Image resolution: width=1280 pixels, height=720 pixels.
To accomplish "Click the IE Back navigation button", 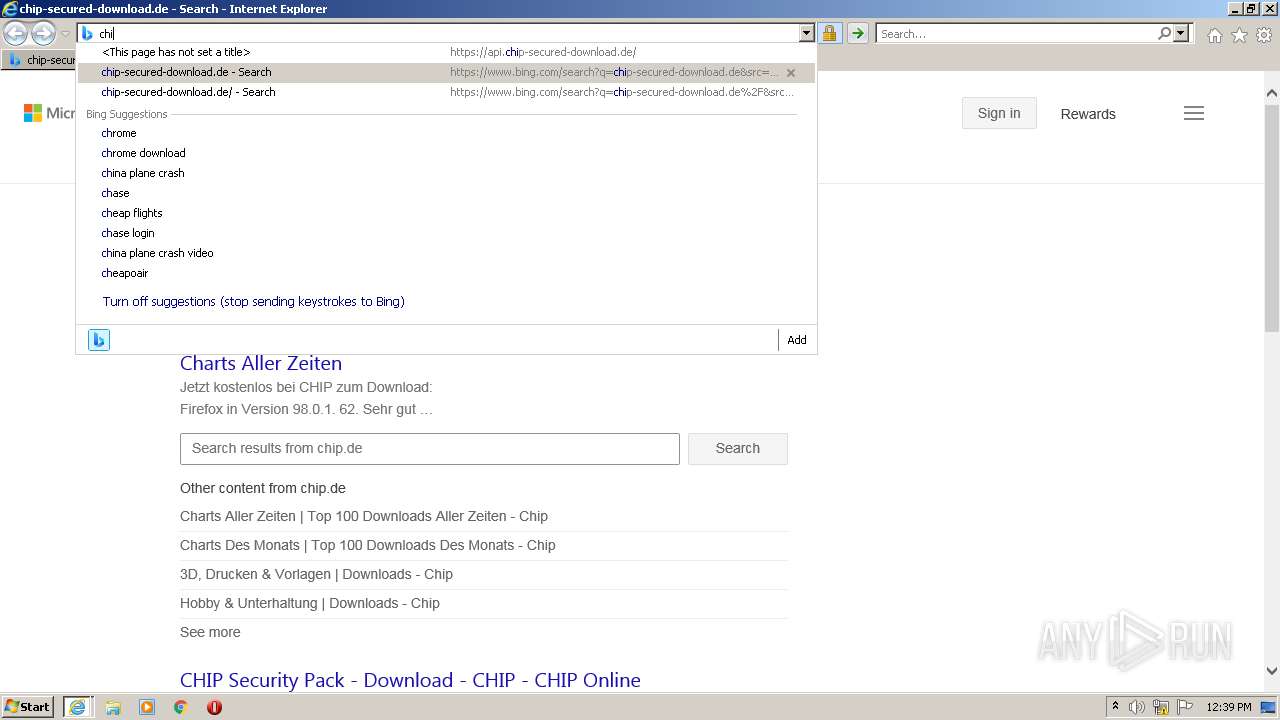I will (x=16, y=34).
